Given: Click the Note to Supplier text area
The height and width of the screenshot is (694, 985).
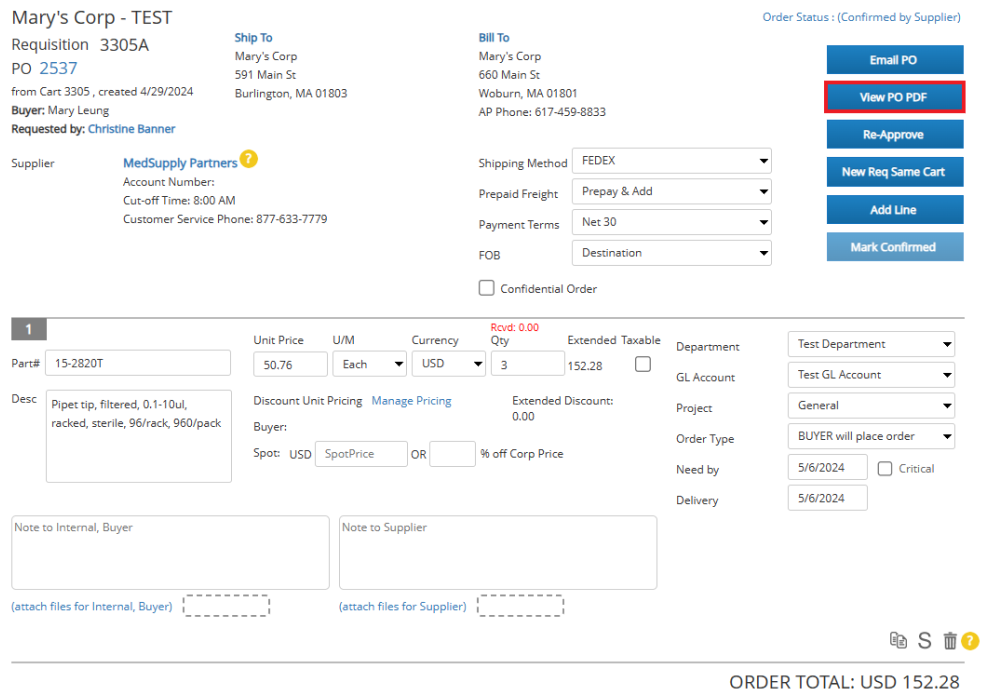Looking at the screenshot, I should 497,552.
